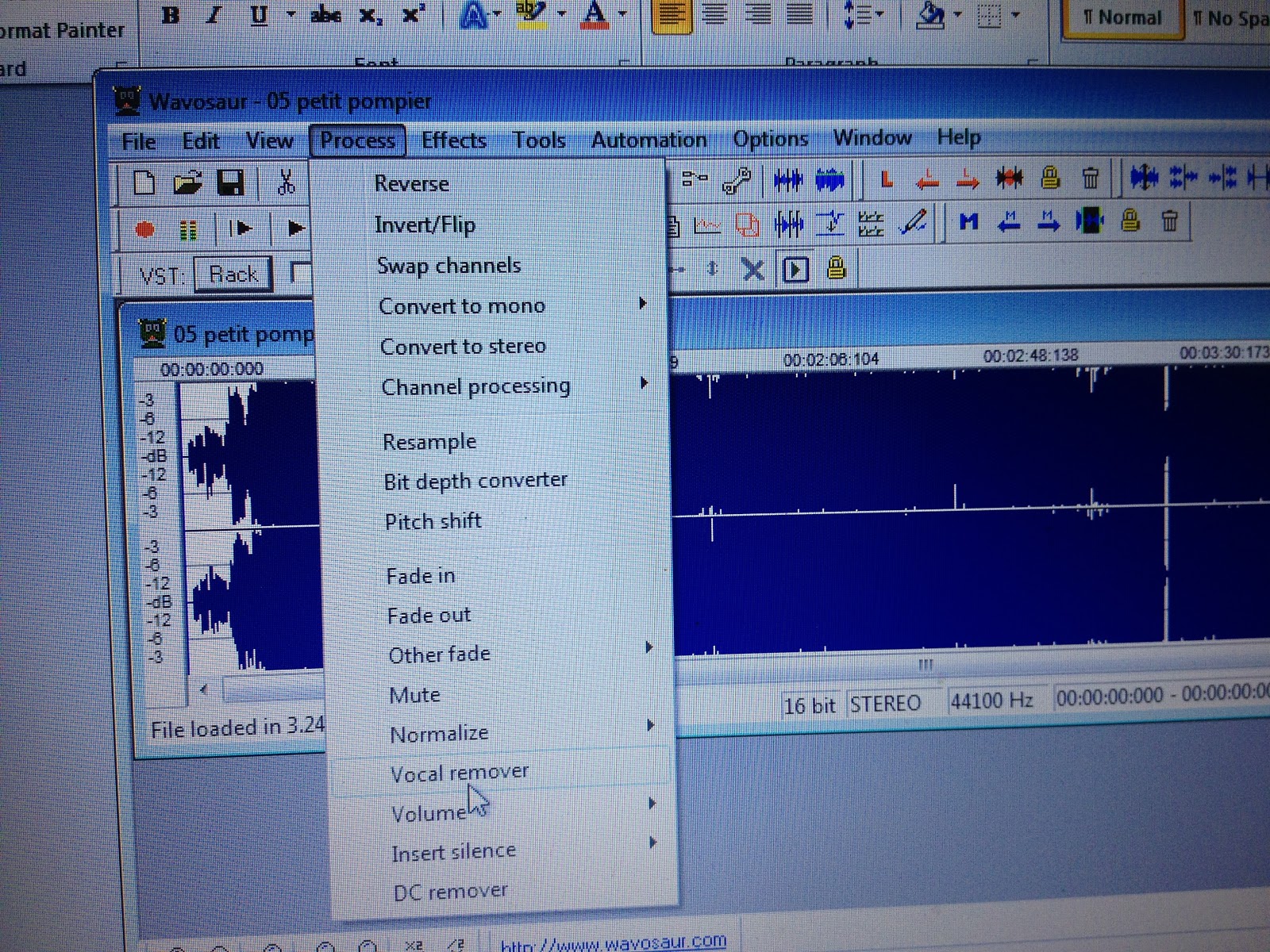Click the boxed play icon in third toolbar row
Image resolution: width=1270 pixels, height=952 pixels.
[x=795, y=270]
